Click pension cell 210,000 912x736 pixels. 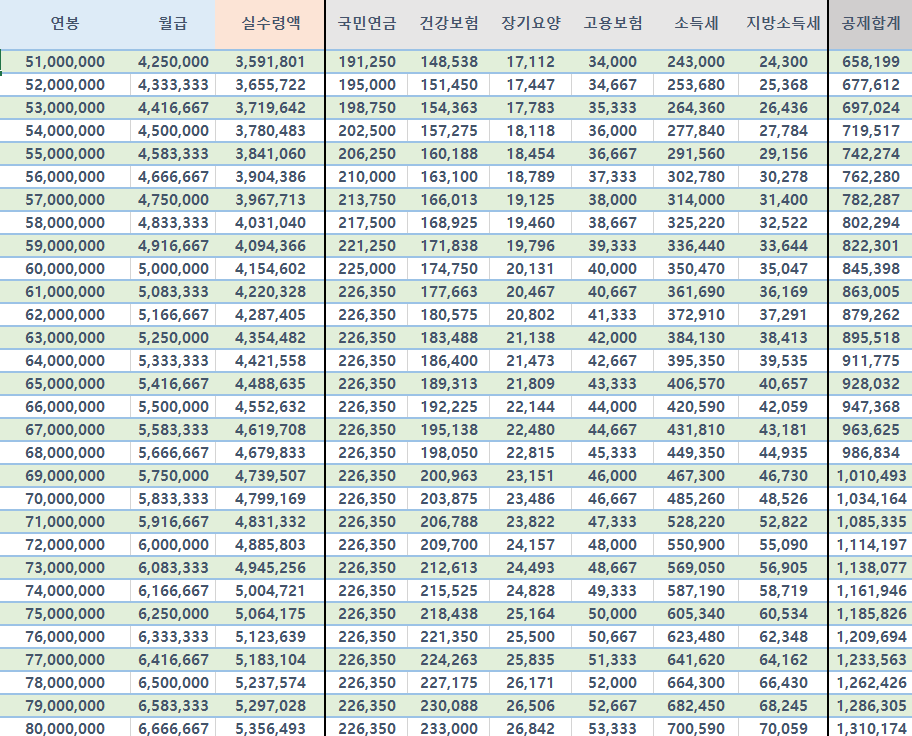point(366,177)
